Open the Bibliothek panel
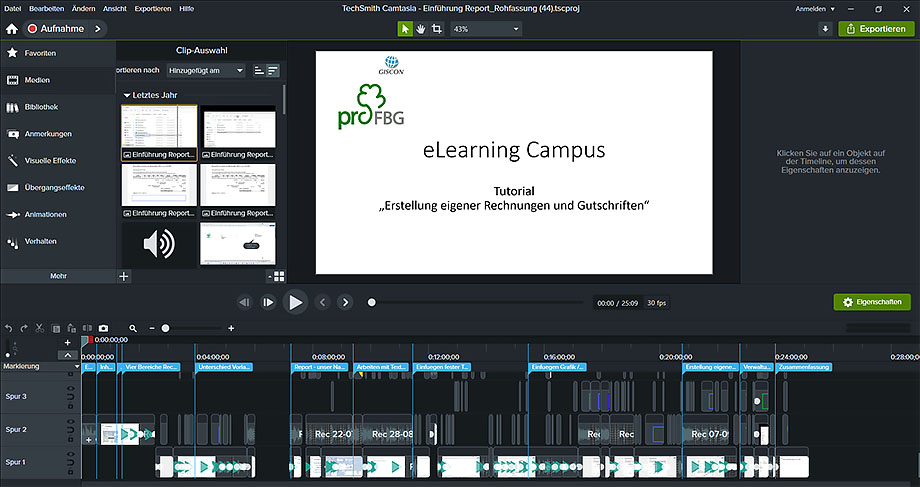 (x=58, y=107)
